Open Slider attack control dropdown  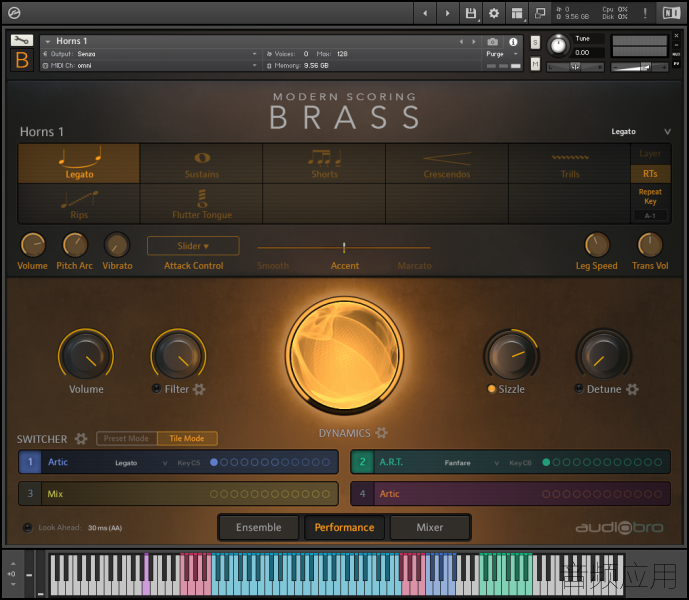tap(193, 246)
